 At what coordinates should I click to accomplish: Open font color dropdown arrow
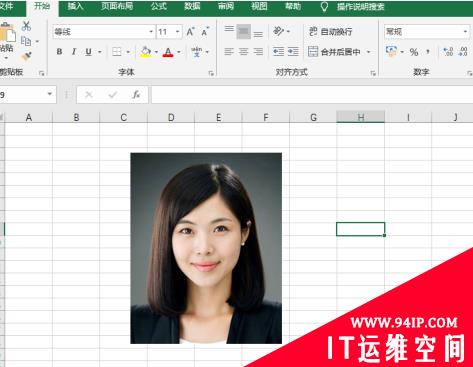179,52
